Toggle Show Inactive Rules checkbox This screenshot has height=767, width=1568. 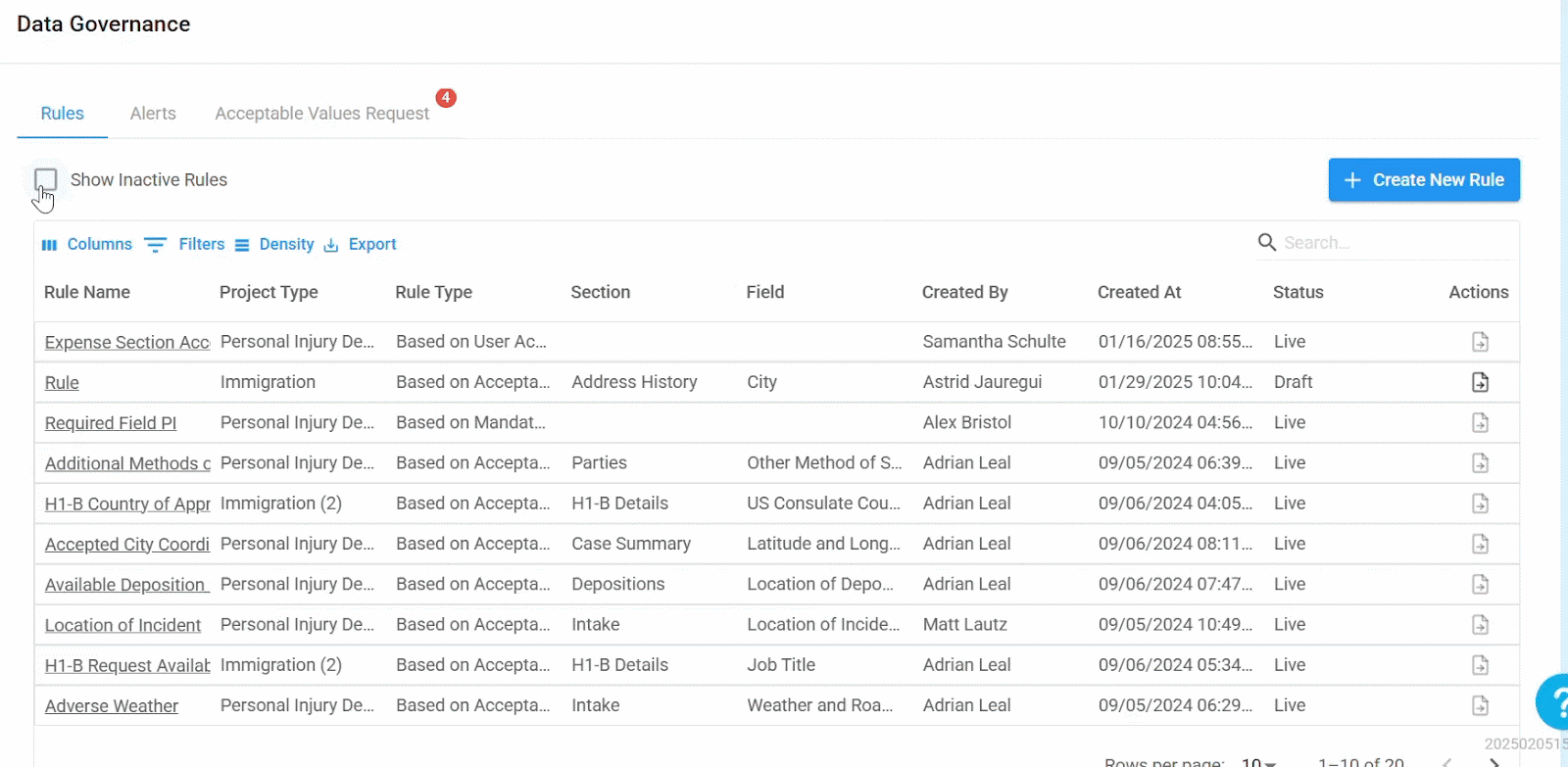click(x=45, y=179)
